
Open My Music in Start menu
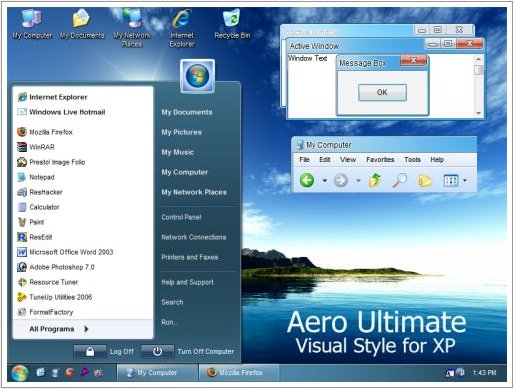pos(177,152)
